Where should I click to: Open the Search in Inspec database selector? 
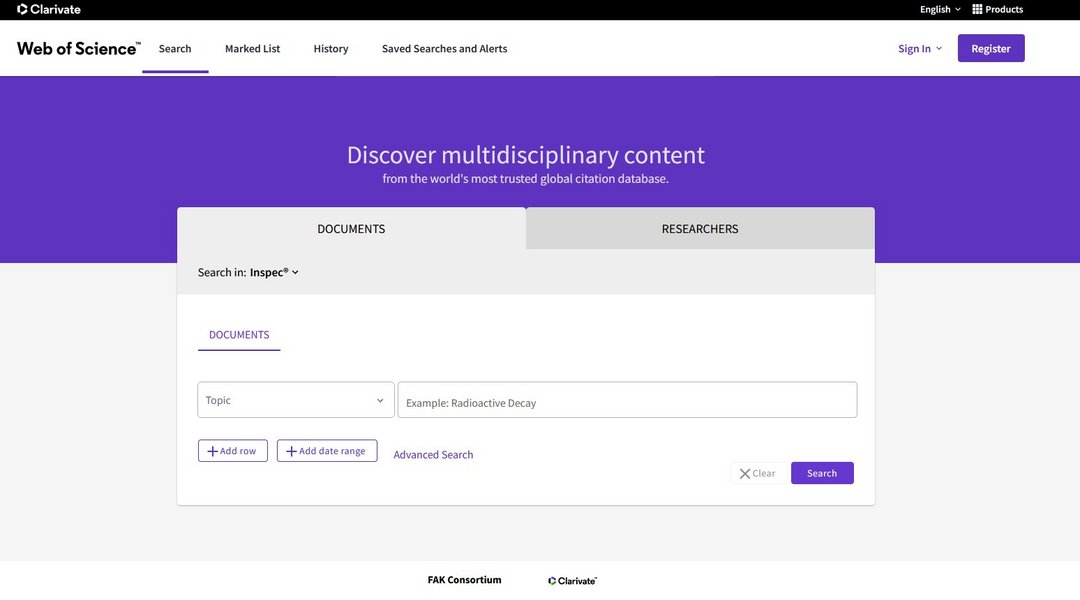click(x=274, y=272)
